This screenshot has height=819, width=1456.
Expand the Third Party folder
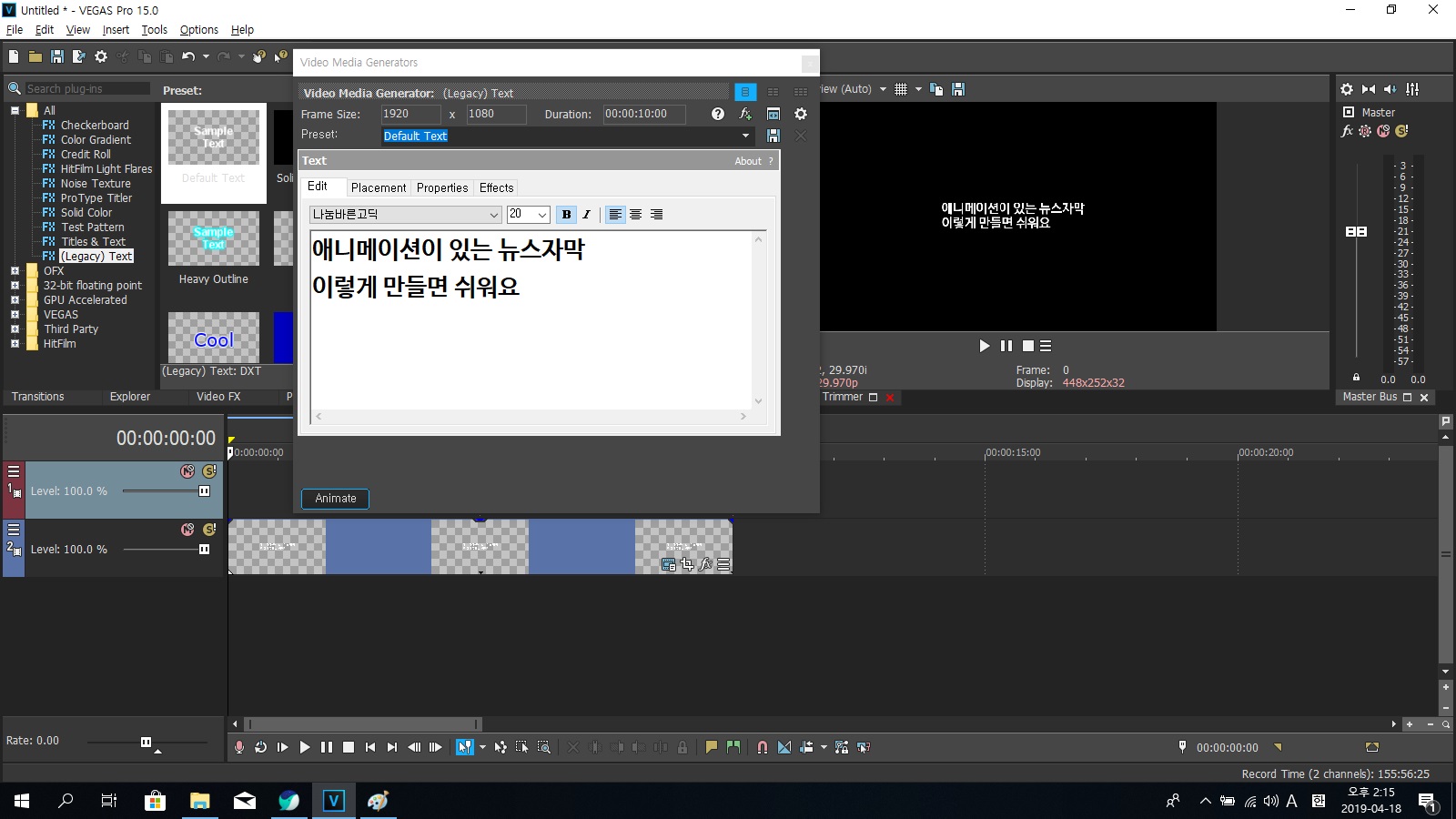(15, 329)
